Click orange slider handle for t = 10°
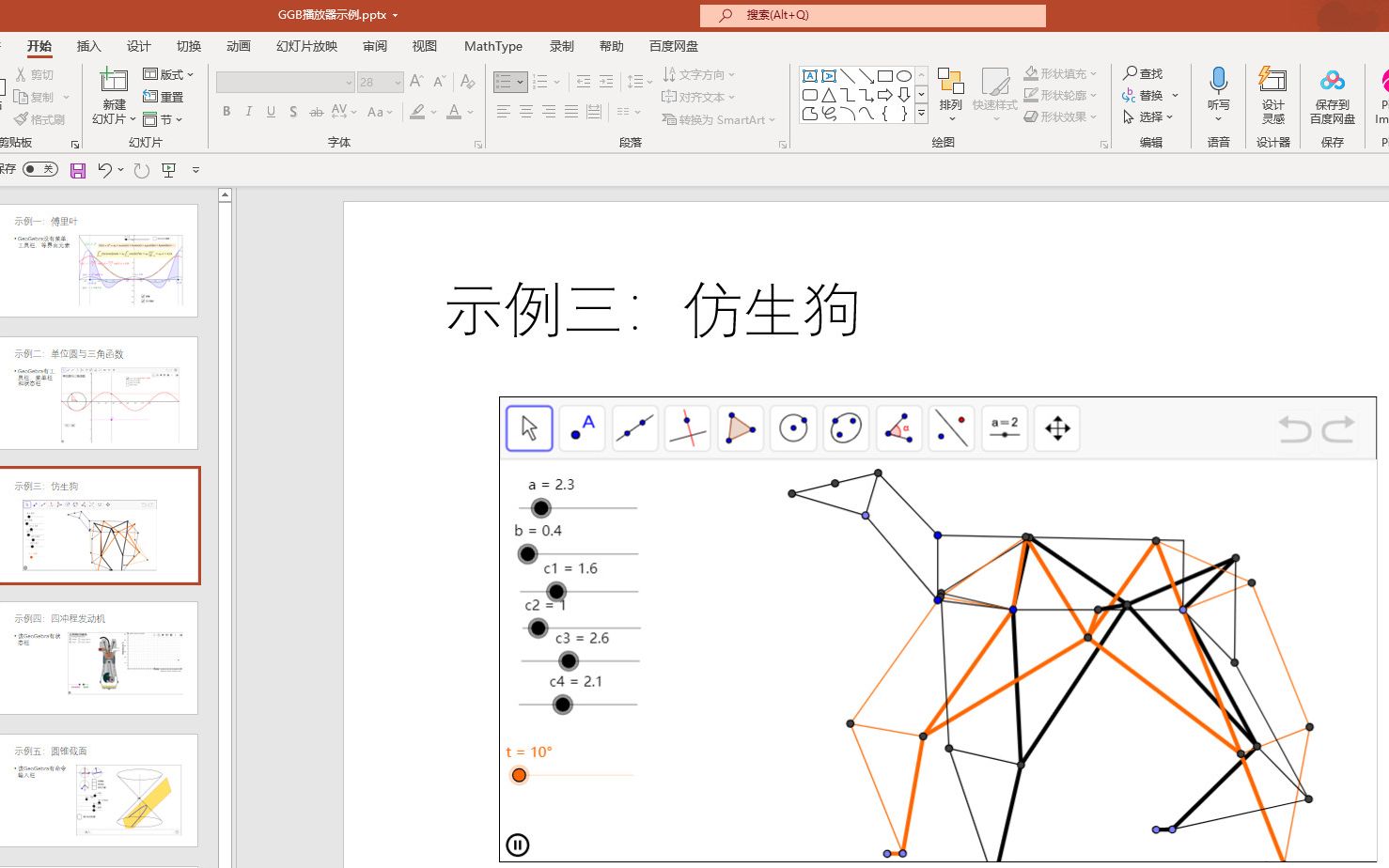 [519, 775]
